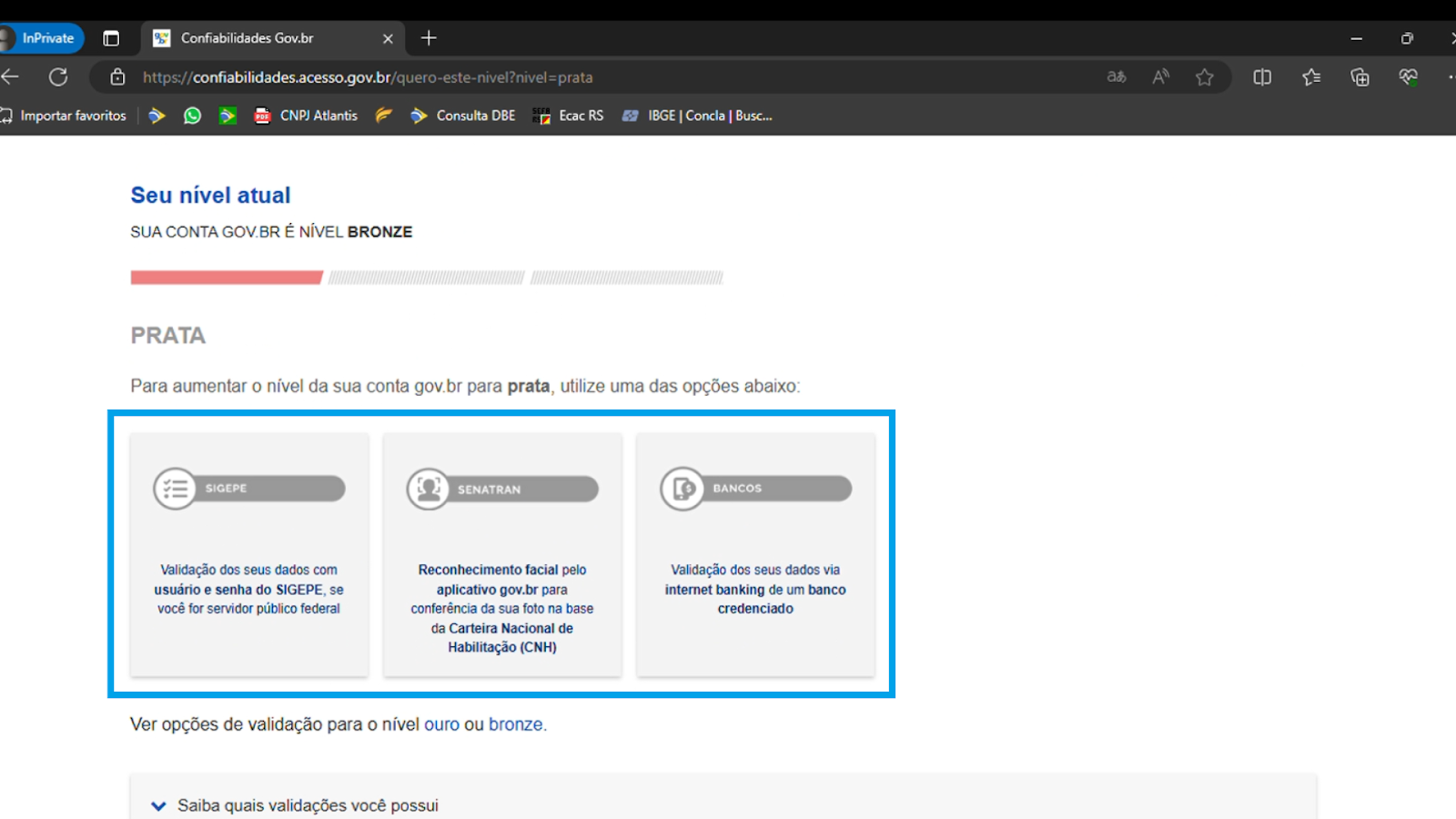Open the Brazil flag bookmark icon
1456x819 pixels.
(227, 116)
